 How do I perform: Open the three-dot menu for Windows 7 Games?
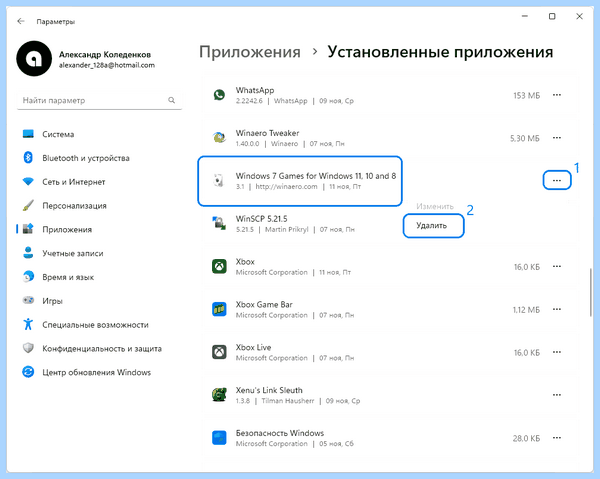tap(557, 180)
